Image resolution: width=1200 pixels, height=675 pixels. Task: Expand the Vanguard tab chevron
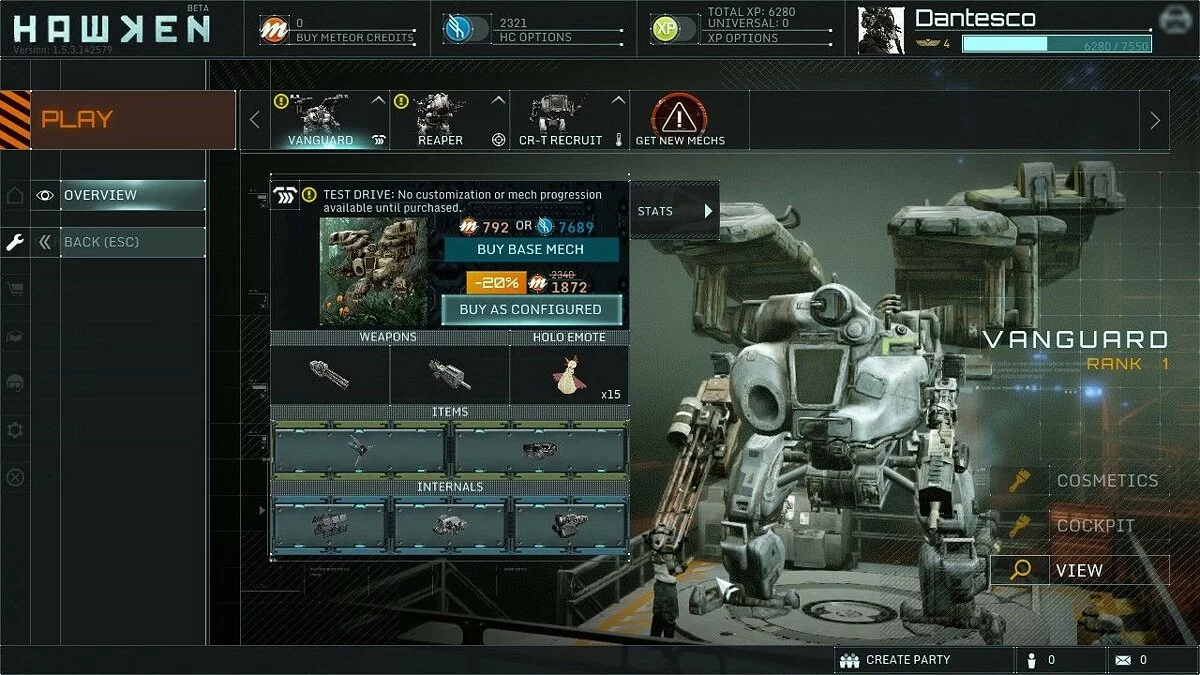377,100
